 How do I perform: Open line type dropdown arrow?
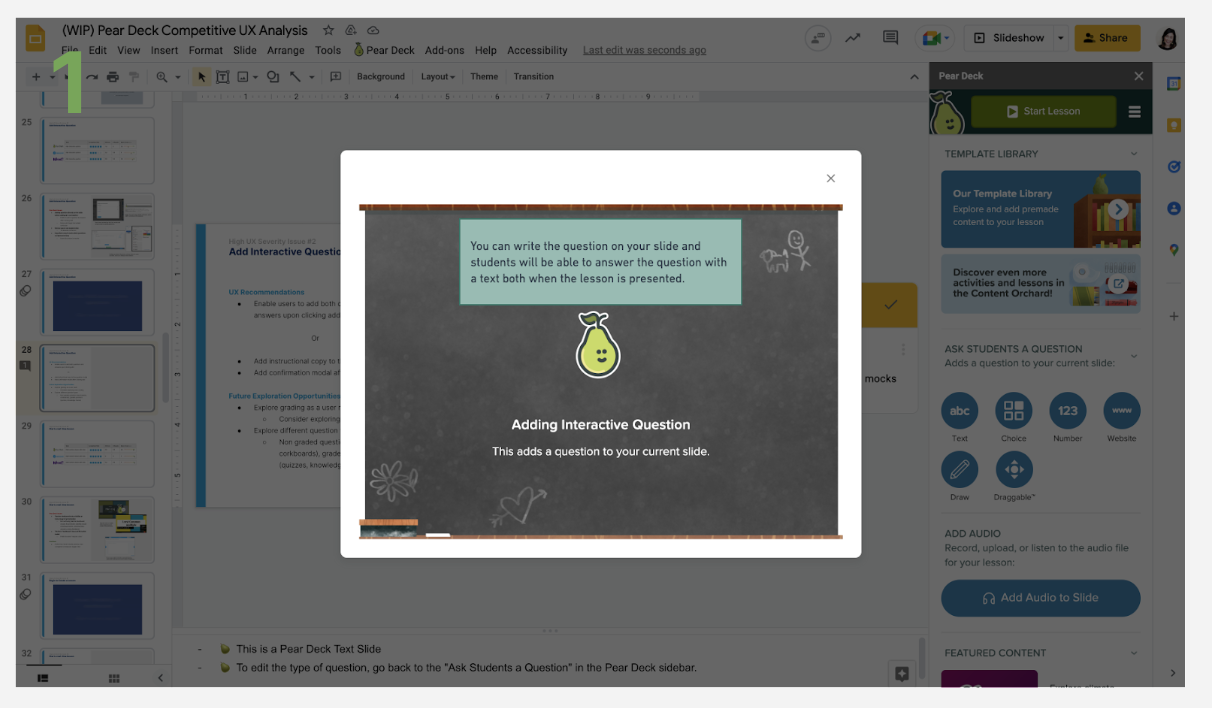(x=311, y=77)
